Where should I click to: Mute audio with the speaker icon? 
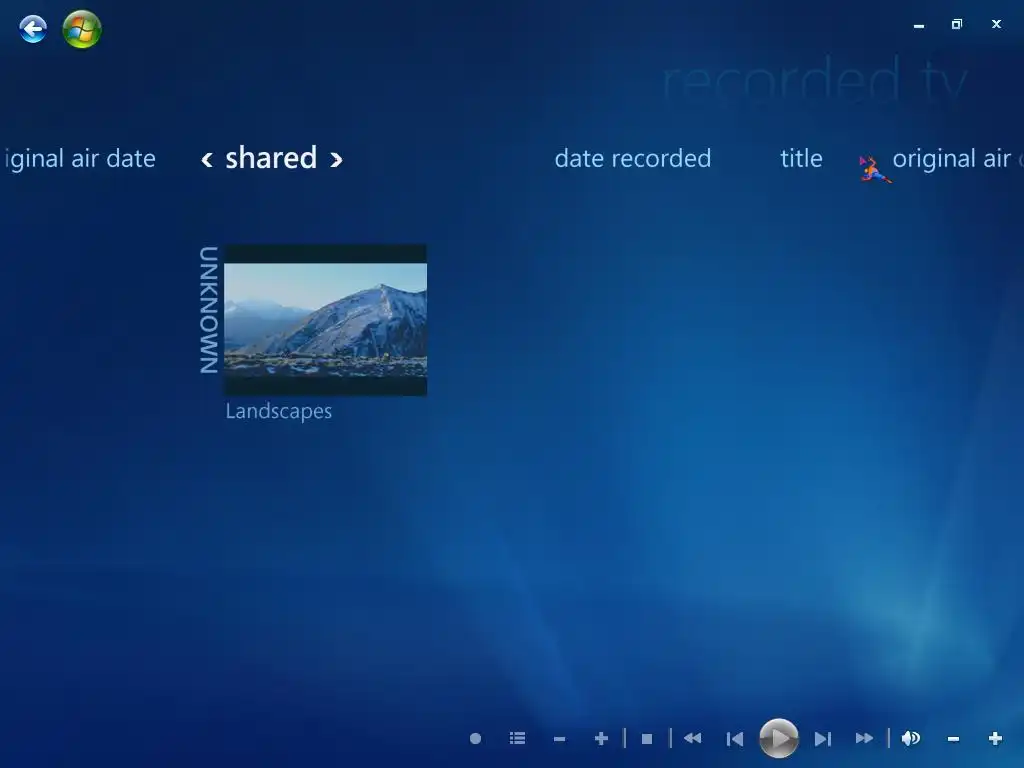point(911,739)
